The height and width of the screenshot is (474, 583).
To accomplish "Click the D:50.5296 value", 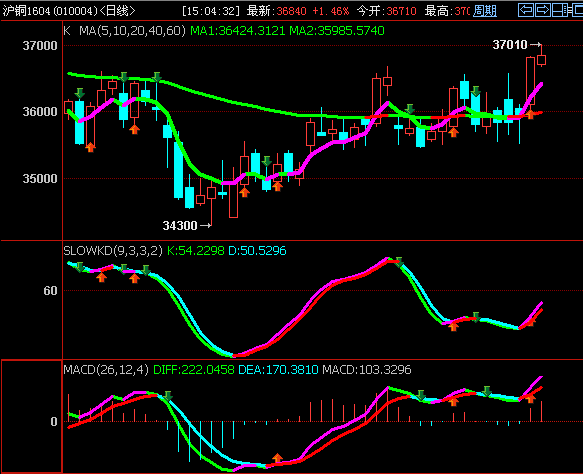I will point(257,251).
